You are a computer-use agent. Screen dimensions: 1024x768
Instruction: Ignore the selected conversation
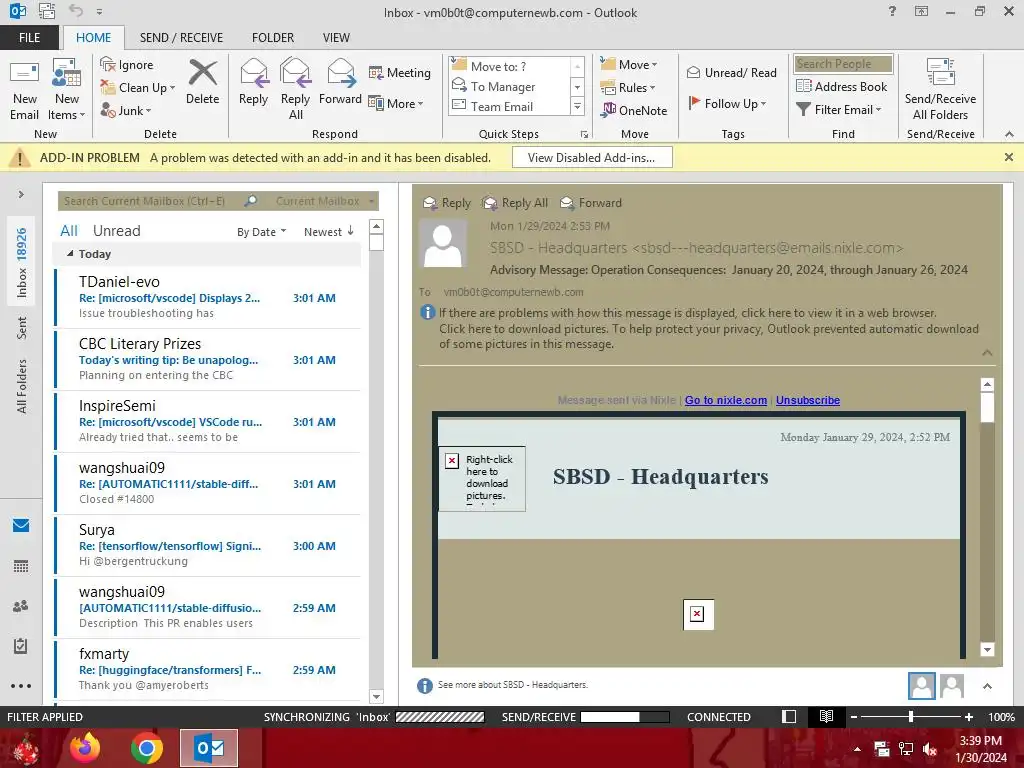[x=127, y=65]
